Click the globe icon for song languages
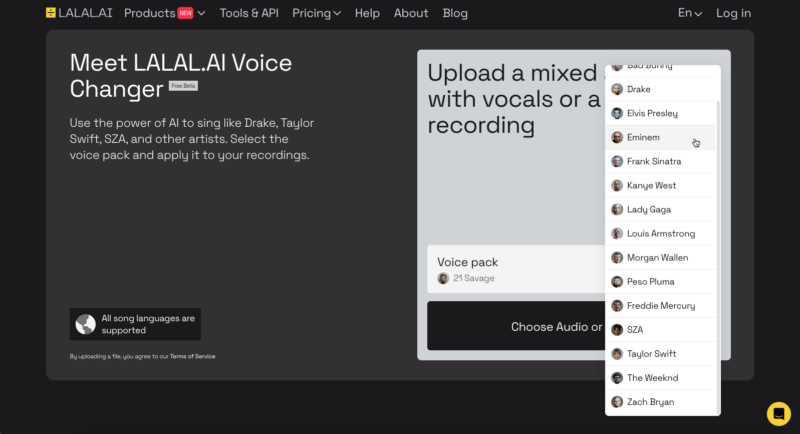This screenshot has width=800, height=434. 85,324
